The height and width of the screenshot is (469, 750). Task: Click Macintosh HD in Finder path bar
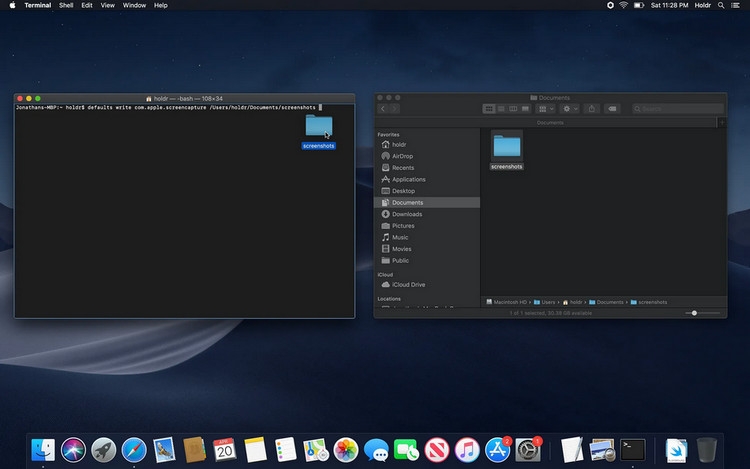tap(507, 302)
